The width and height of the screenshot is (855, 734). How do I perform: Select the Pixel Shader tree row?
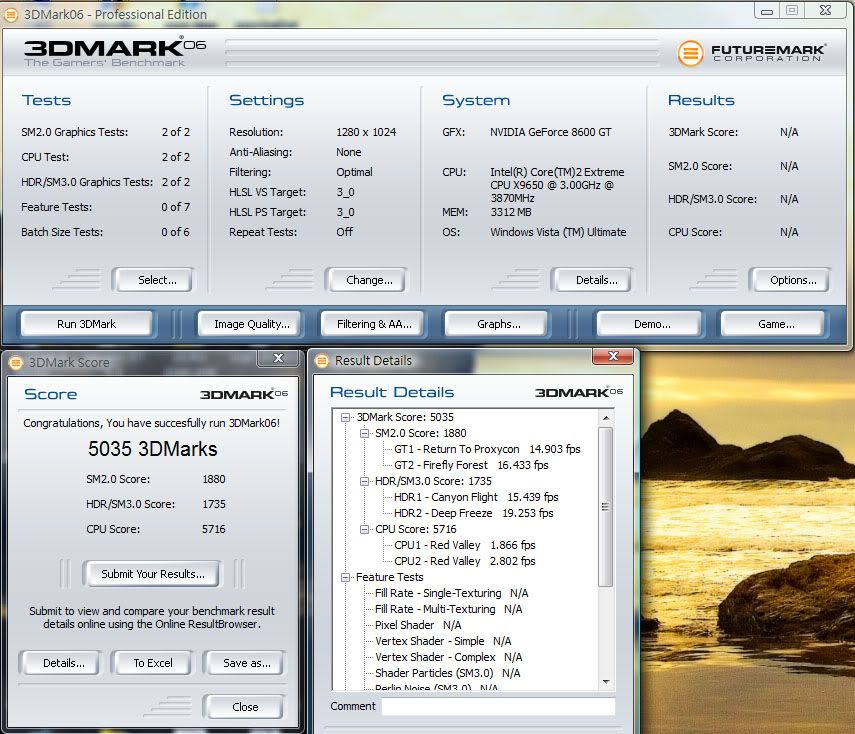(418, 625)
